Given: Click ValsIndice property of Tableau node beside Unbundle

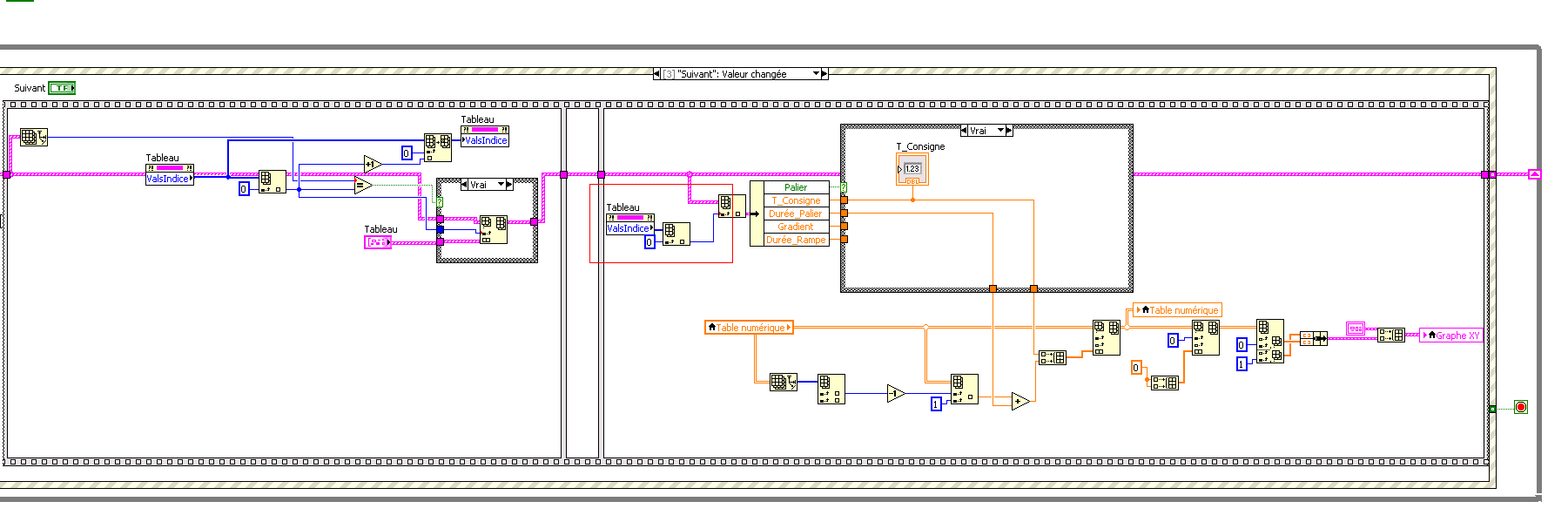Looking at the screenshot, I should point(630,228).
